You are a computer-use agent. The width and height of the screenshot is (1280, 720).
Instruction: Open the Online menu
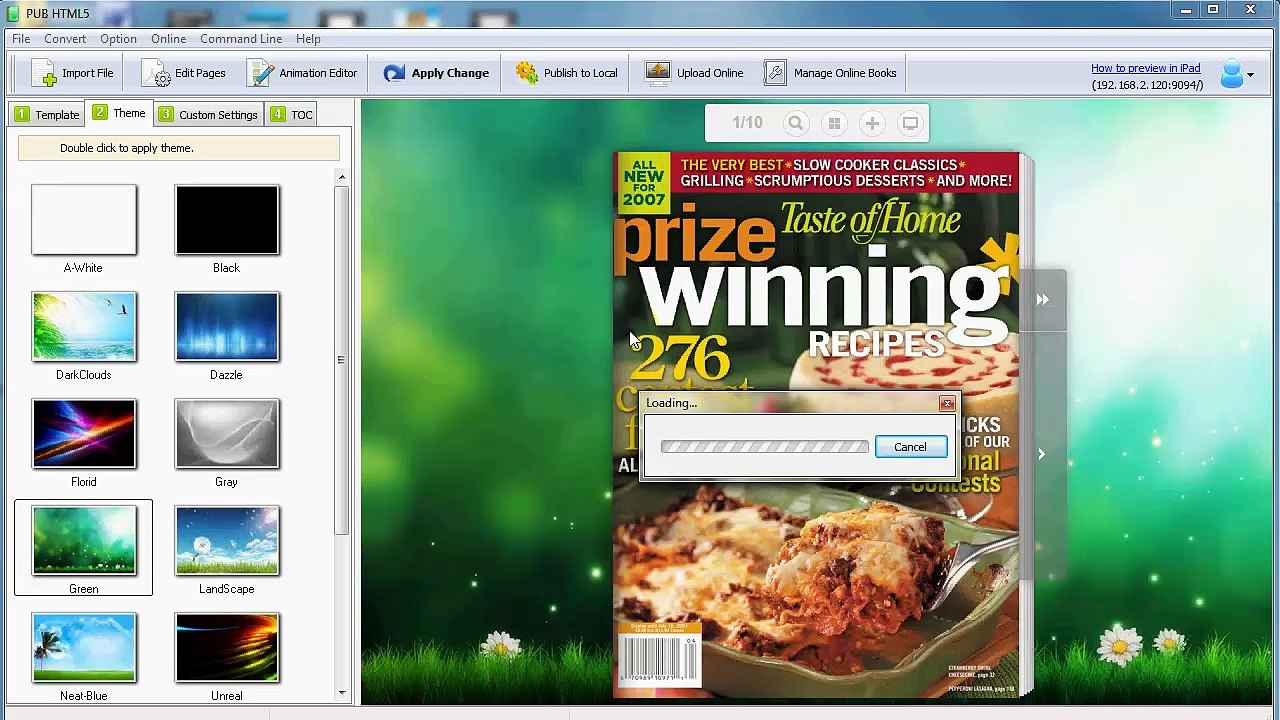tap(169, 39)
